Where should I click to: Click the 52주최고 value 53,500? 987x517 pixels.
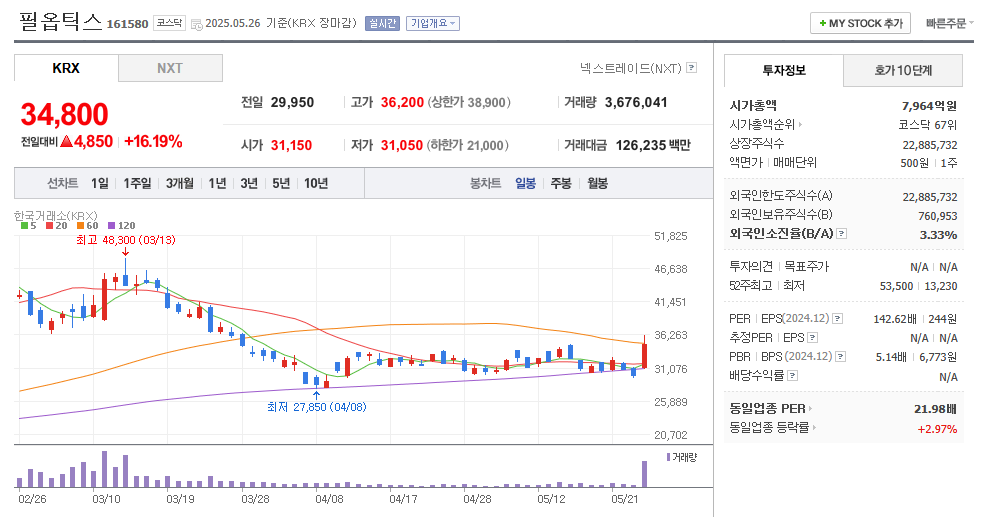(x=896, y=286)
